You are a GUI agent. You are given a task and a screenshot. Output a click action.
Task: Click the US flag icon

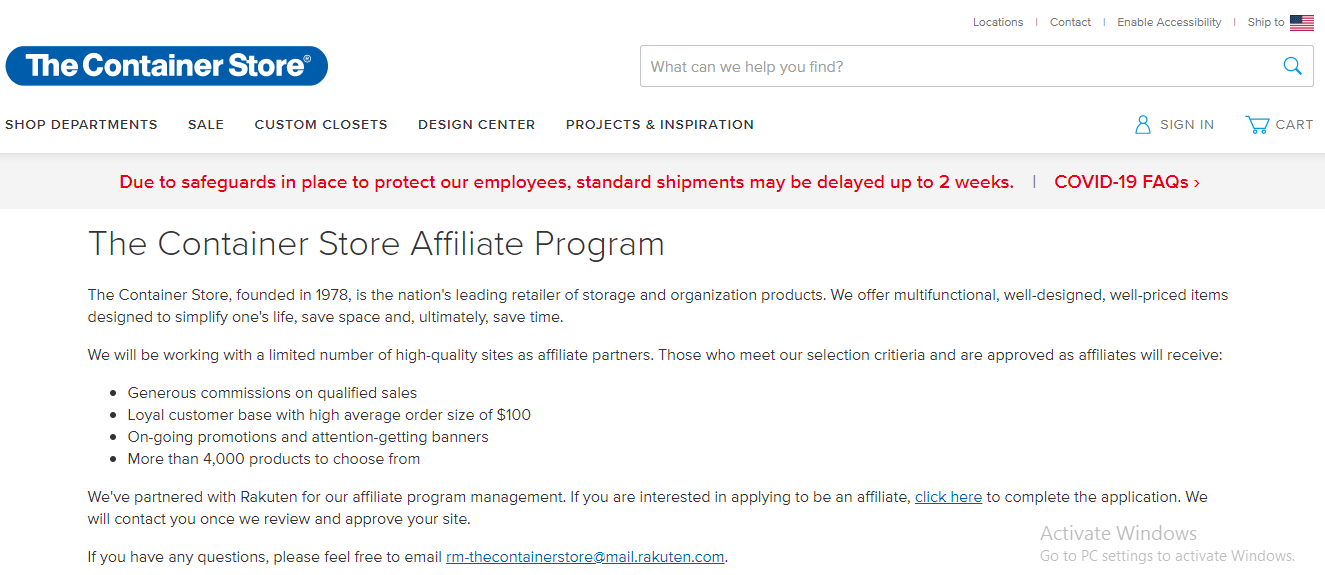[x=1302, y=23]
